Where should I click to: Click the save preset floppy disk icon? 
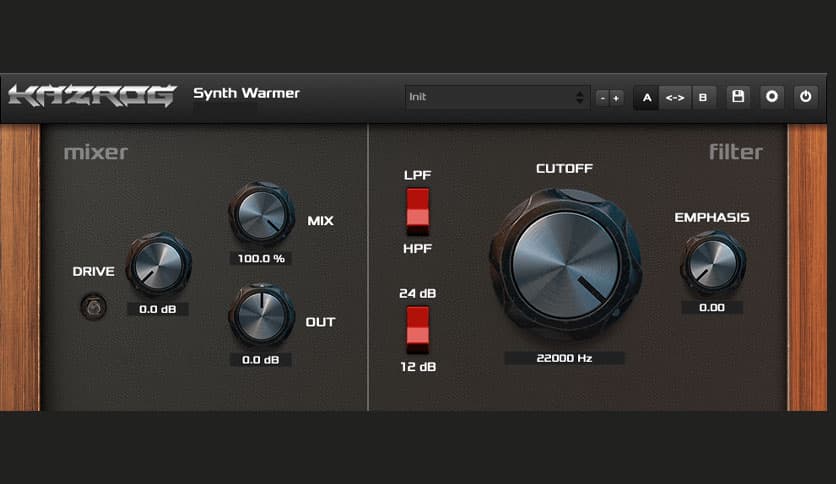click(x=738, y=97)
